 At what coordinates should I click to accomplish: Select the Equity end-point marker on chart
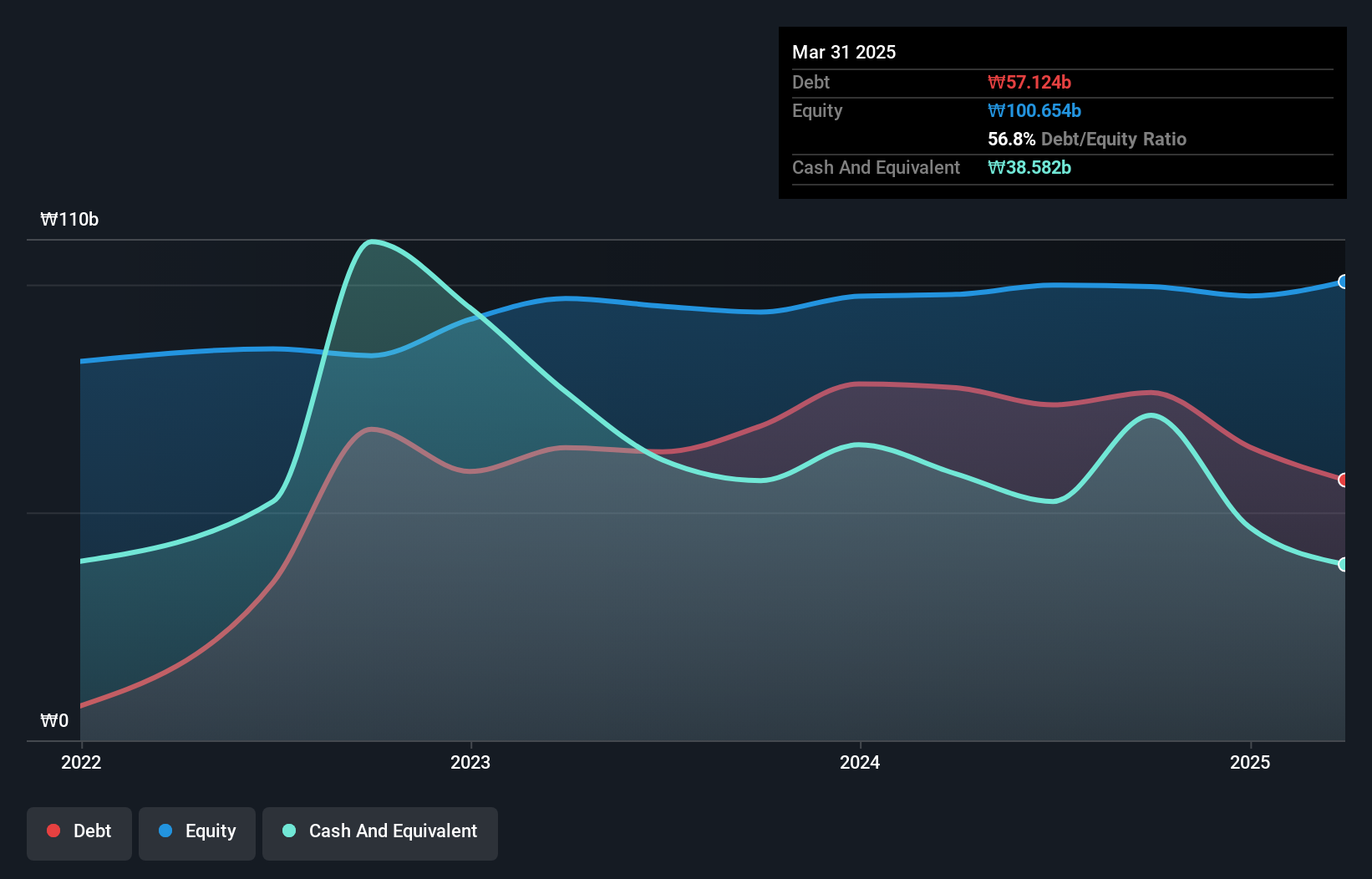click(x=1343, y=282)
